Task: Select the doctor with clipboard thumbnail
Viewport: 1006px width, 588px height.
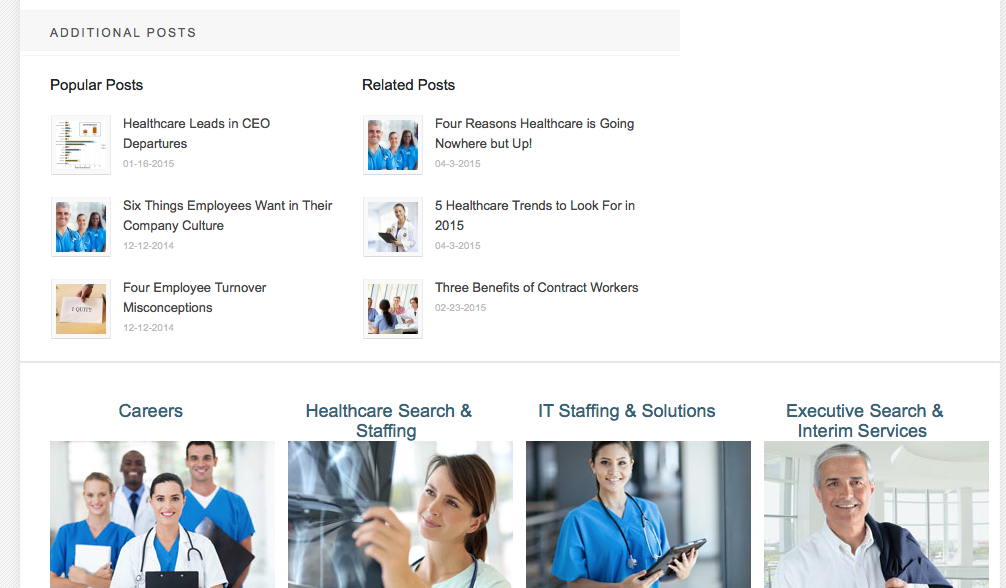Action: [x=393, y=227]
